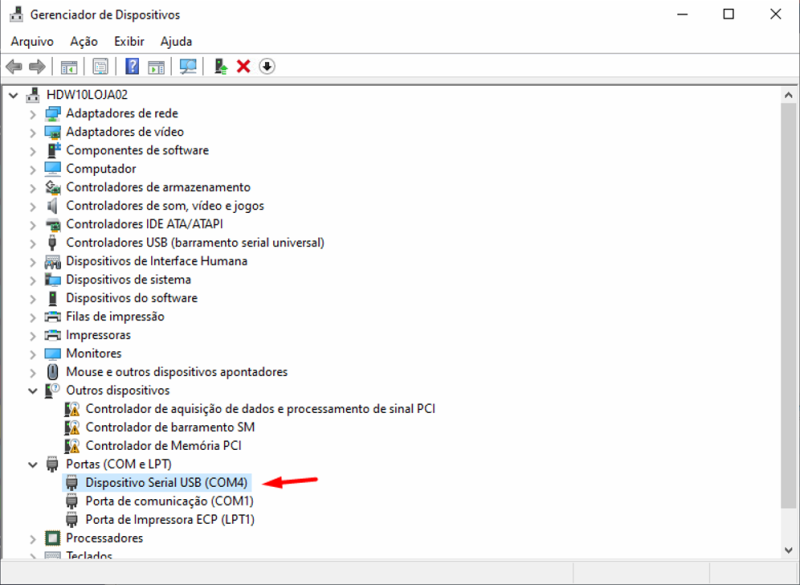Image resolution: width=800 pixels, height=585 pixels.
Task: Scan for hardware changes using toolbar icon
Action: coord(188,66)
